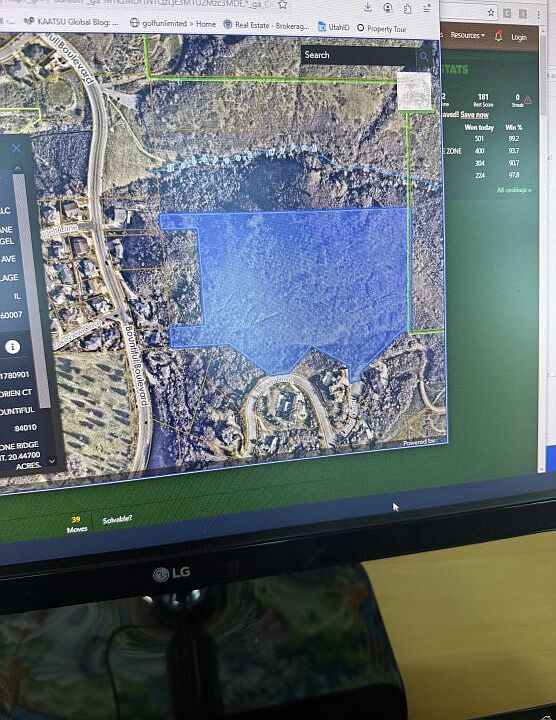Click the Search magnifier icon on map

click(424, 57)
